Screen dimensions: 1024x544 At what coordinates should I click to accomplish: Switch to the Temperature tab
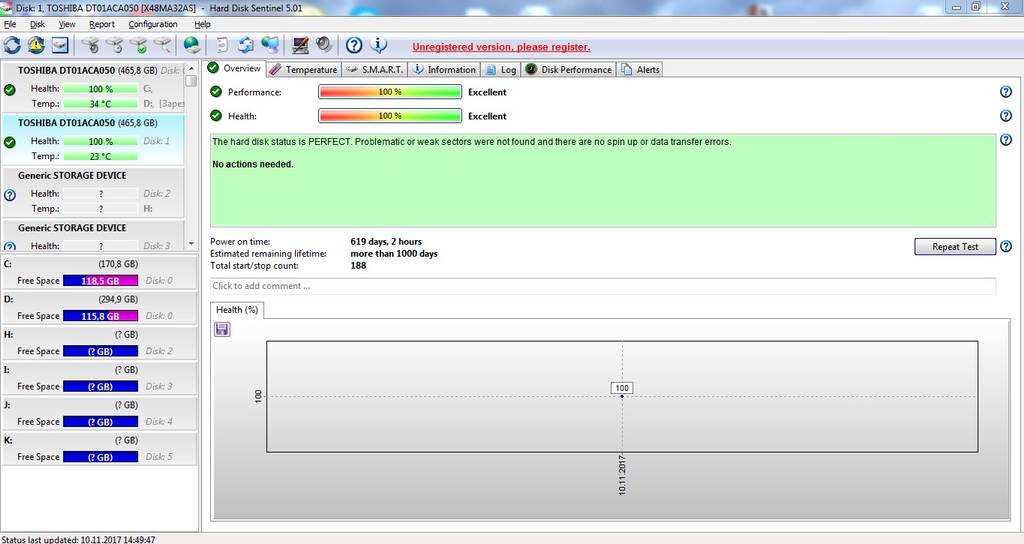click(x=304, y=69)
